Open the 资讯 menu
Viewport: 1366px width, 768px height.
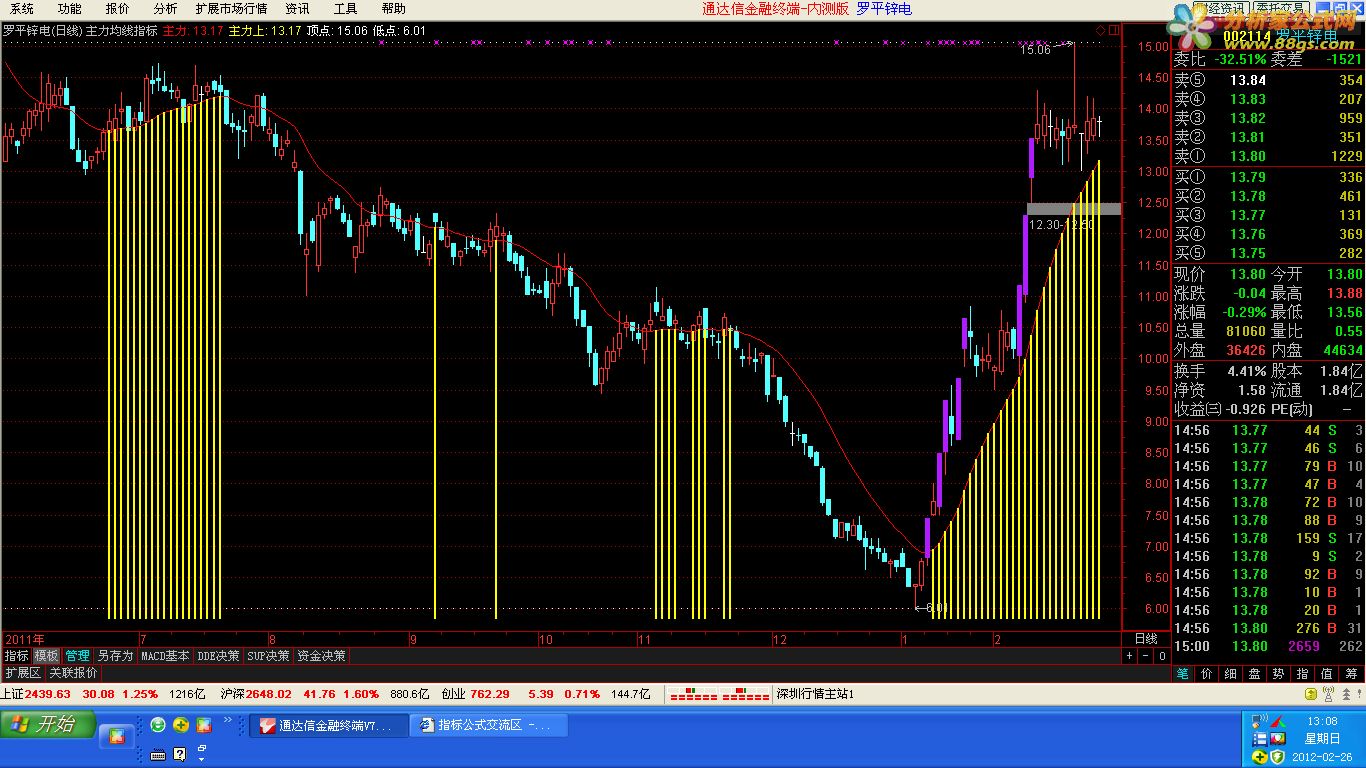point(297,9)
